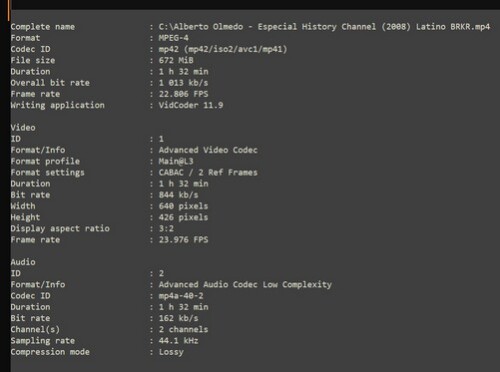Select the mp4a-40-2 codec ID value
Screen dimensions: 500x372
[x=181, y=296]
